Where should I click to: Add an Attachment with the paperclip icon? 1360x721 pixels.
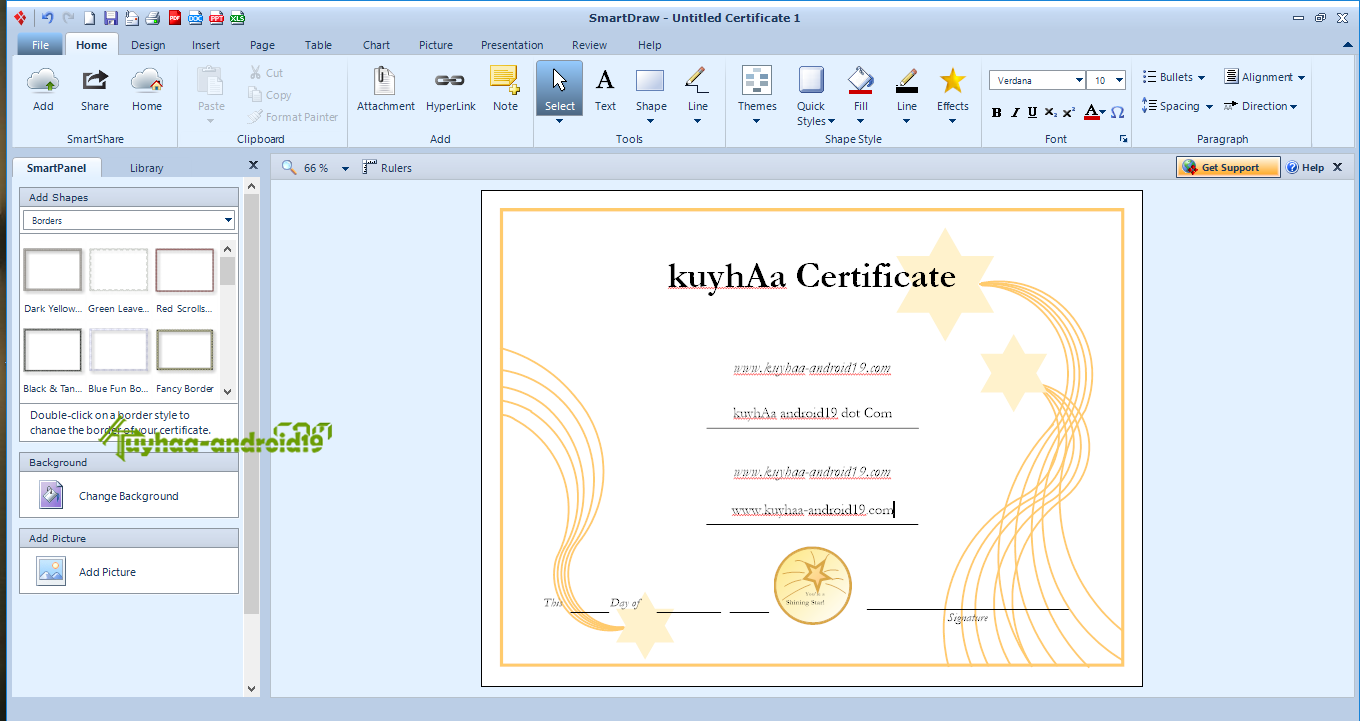386,89
